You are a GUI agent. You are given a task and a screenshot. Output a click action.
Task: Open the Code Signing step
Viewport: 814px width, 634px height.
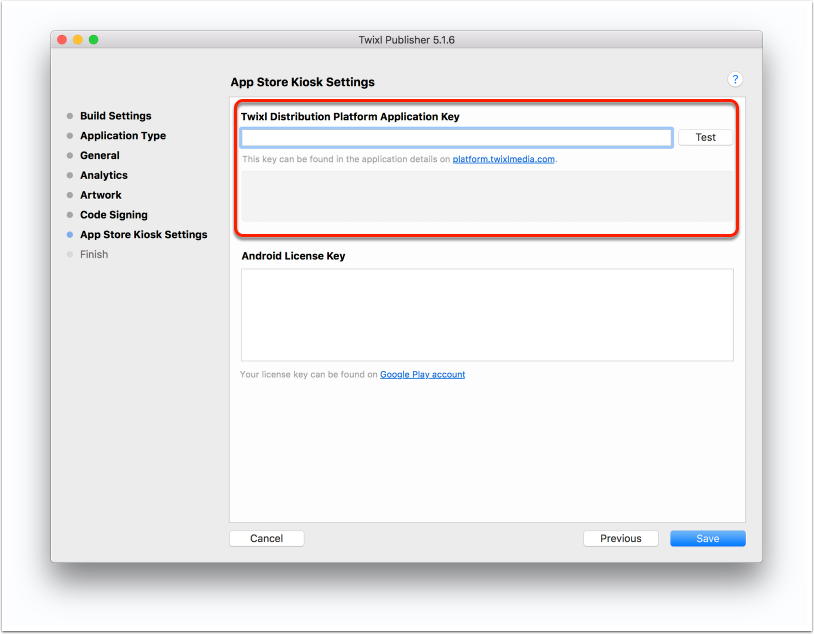click(113, 214)
